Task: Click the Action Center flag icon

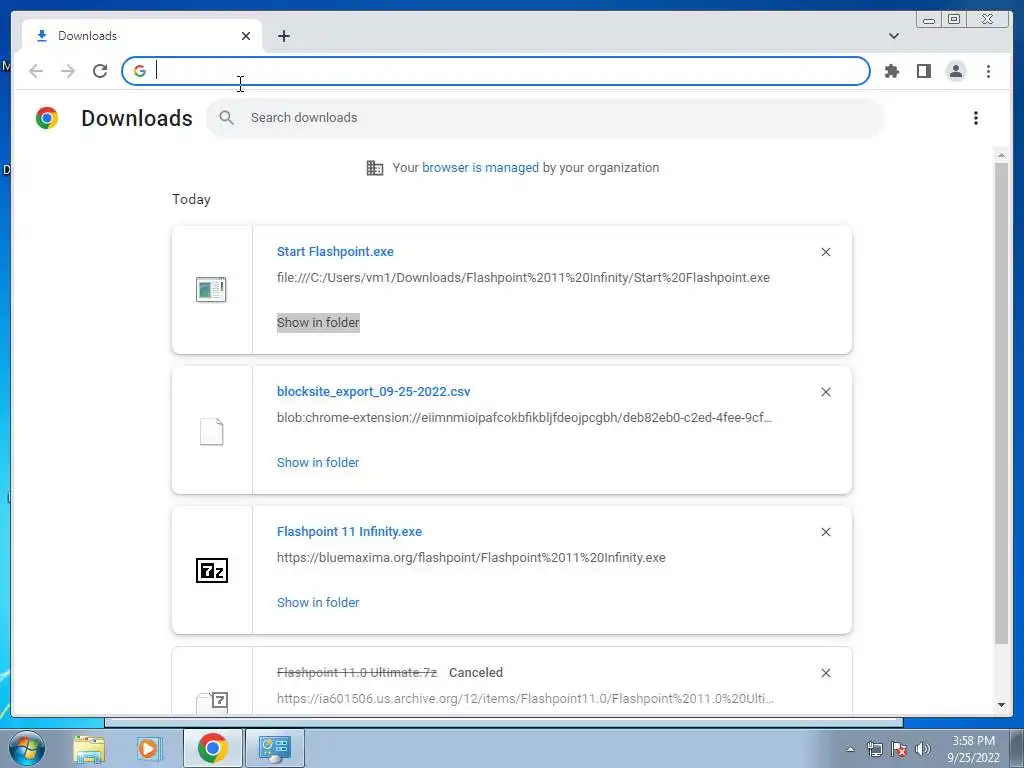Action: (899, 749)
